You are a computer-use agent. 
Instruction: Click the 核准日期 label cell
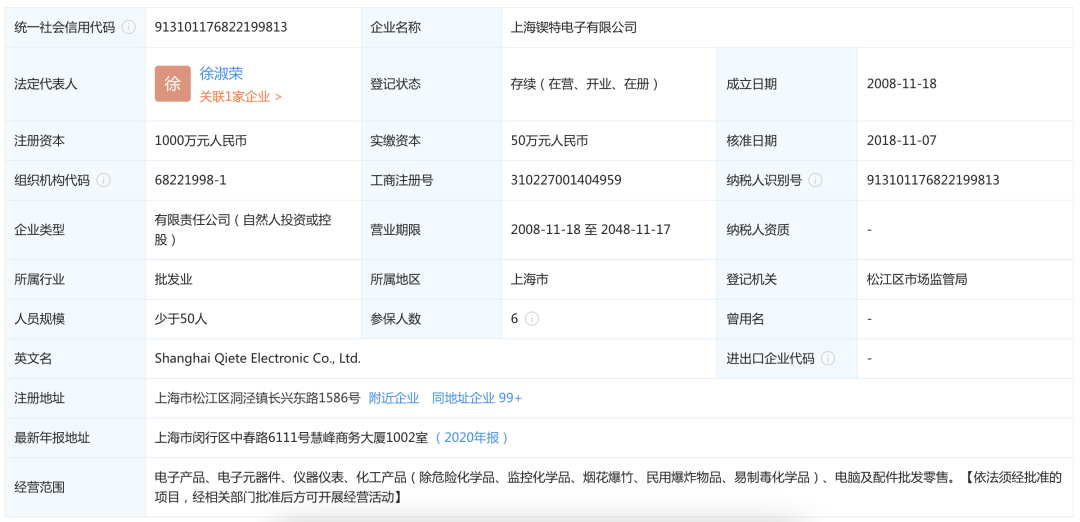pos(787,140)
